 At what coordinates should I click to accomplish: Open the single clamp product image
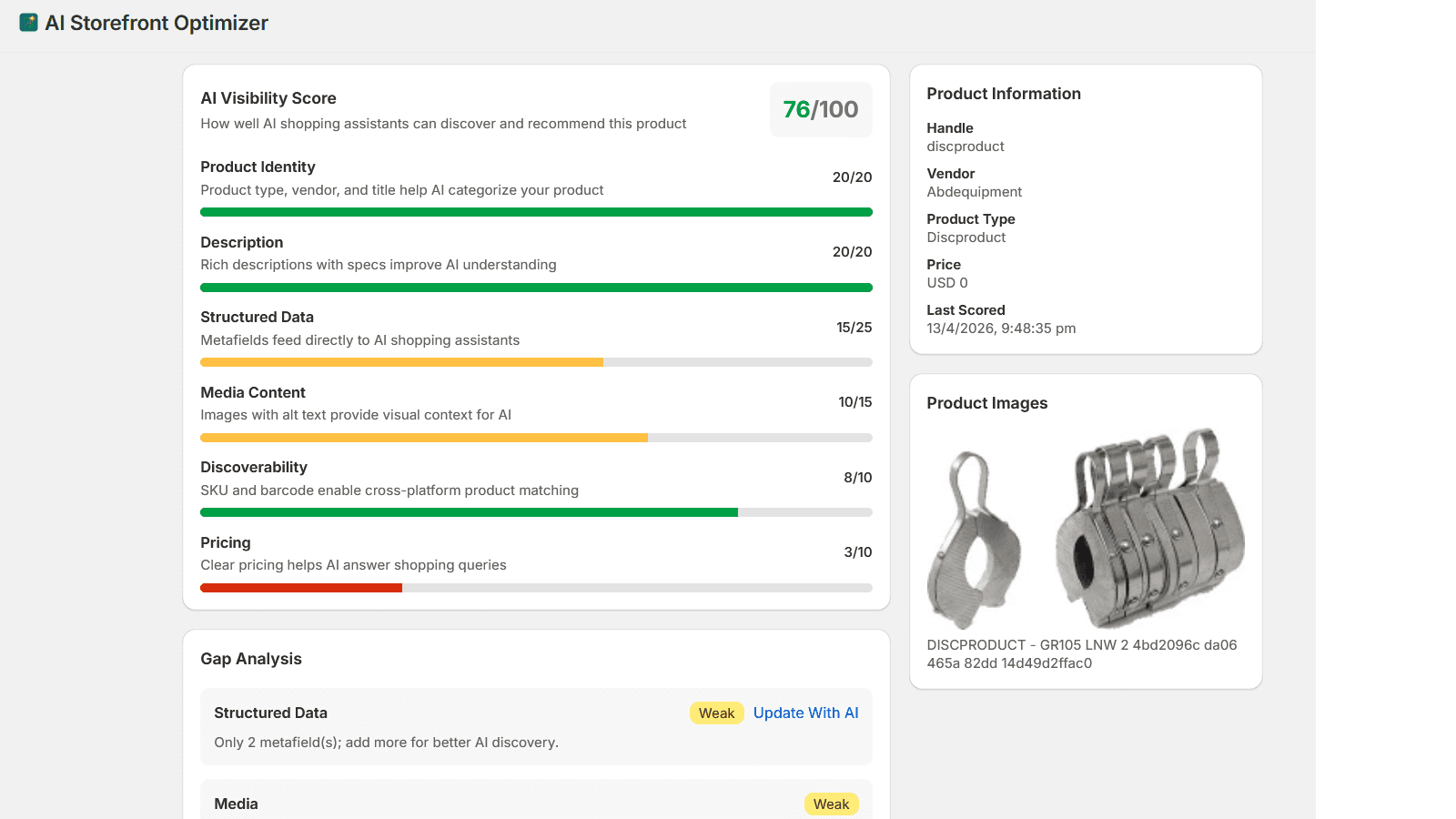(x=975, y=540)
